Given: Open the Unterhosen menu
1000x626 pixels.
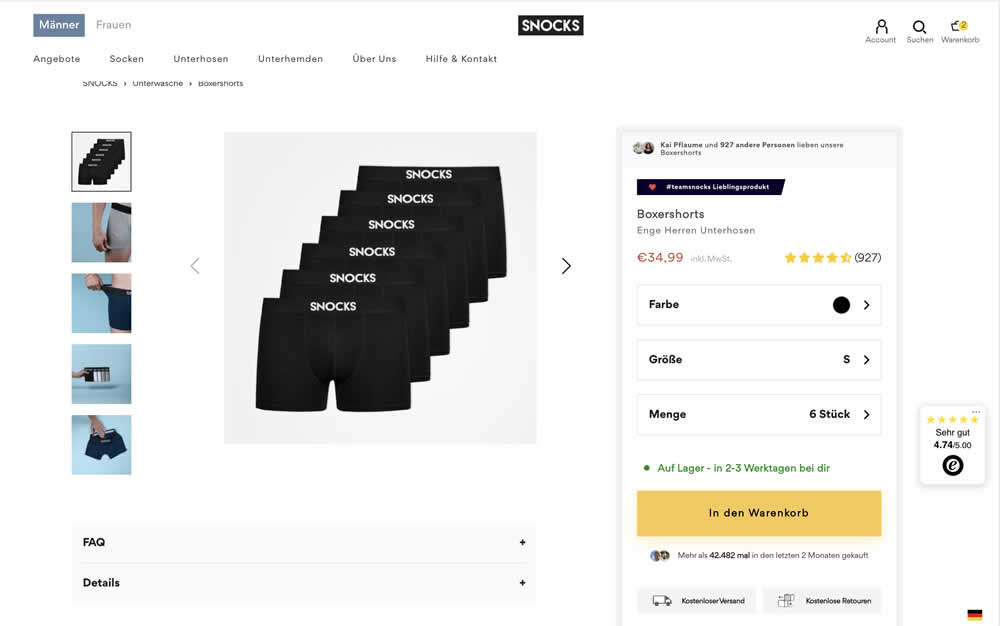Looking at the screenshot, I should coord(201,59).
